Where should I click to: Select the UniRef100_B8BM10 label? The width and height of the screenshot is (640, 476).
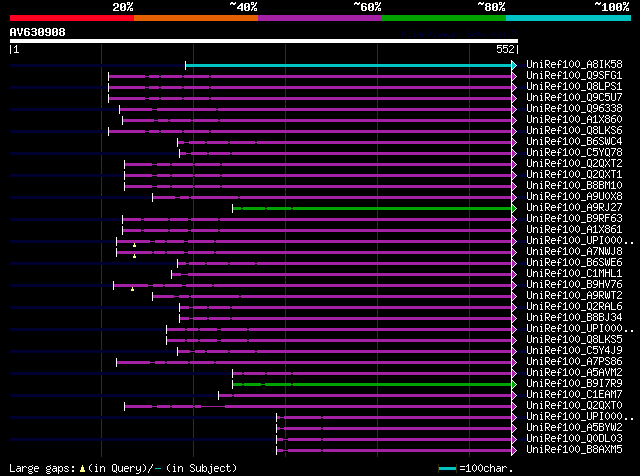tap(574, 186)
